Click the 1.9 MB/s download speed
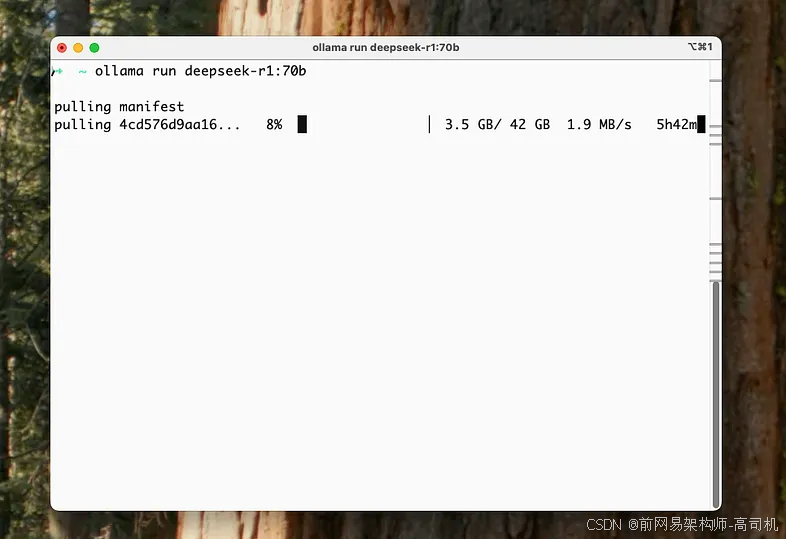The width and height of the screenshot is (786, 539). [x=599, y=124]
